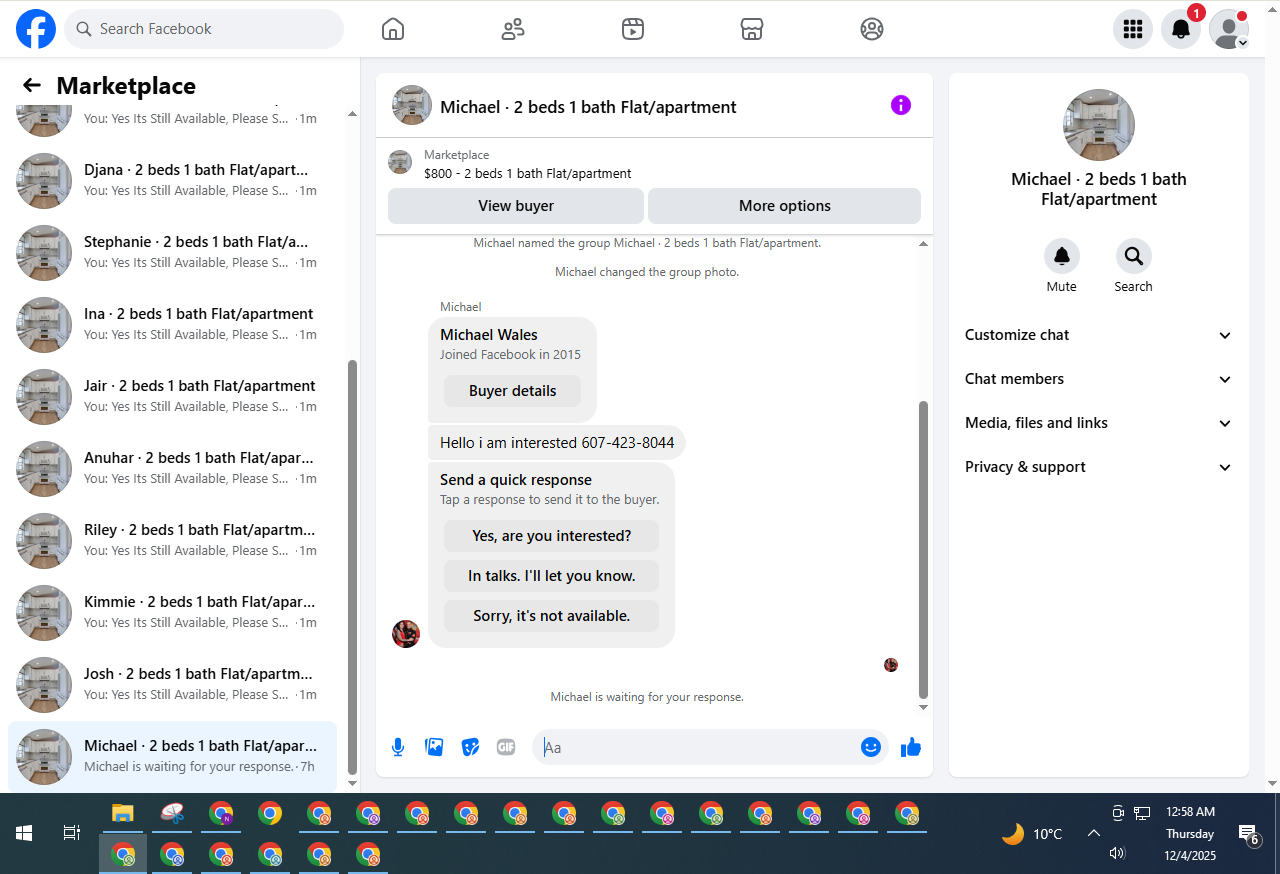Open File Explorer from the taskbar
Screen dimensions: 1280x874
click(x=123, y=813)
